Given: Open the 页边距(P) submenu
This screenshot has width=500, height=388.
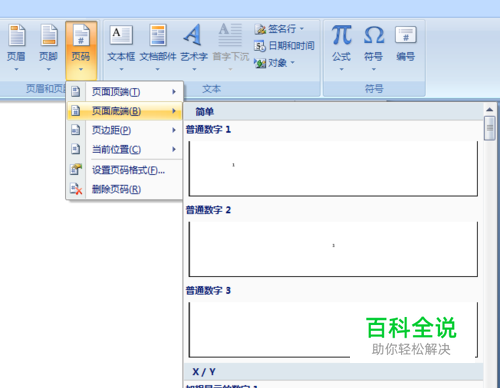Looking at the screenshot, I should click(125, 130).
